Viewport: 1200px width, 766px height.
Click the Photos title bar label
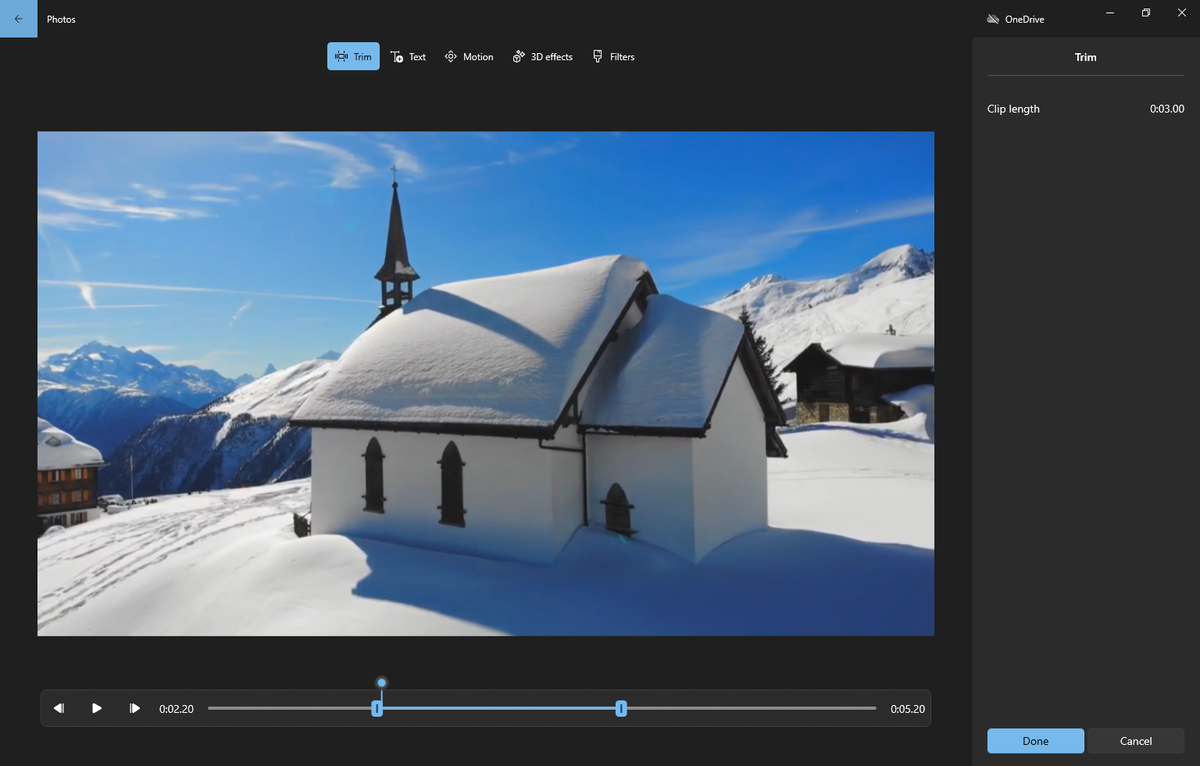pyautogui.click(x=61, y=18)
